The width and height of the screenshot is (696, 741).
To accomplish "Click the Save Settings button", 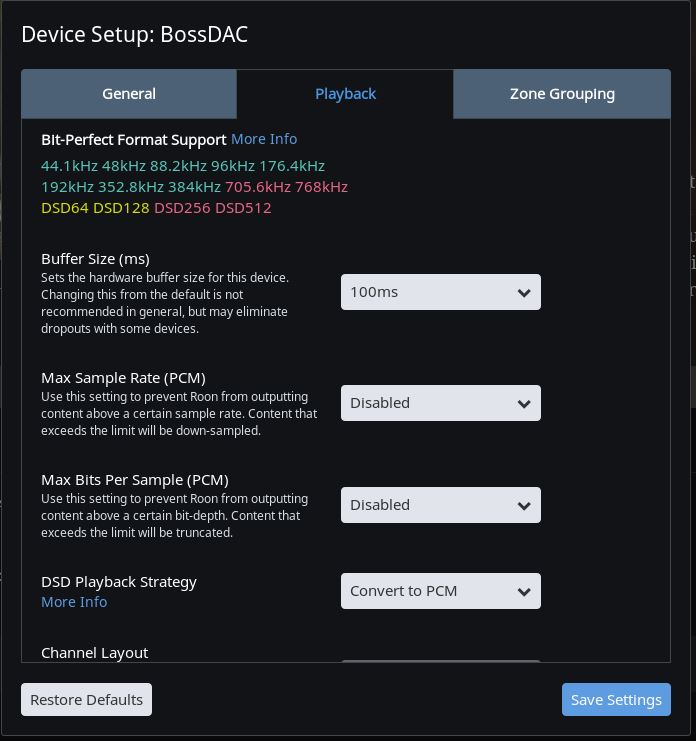I will pos(616,700).
